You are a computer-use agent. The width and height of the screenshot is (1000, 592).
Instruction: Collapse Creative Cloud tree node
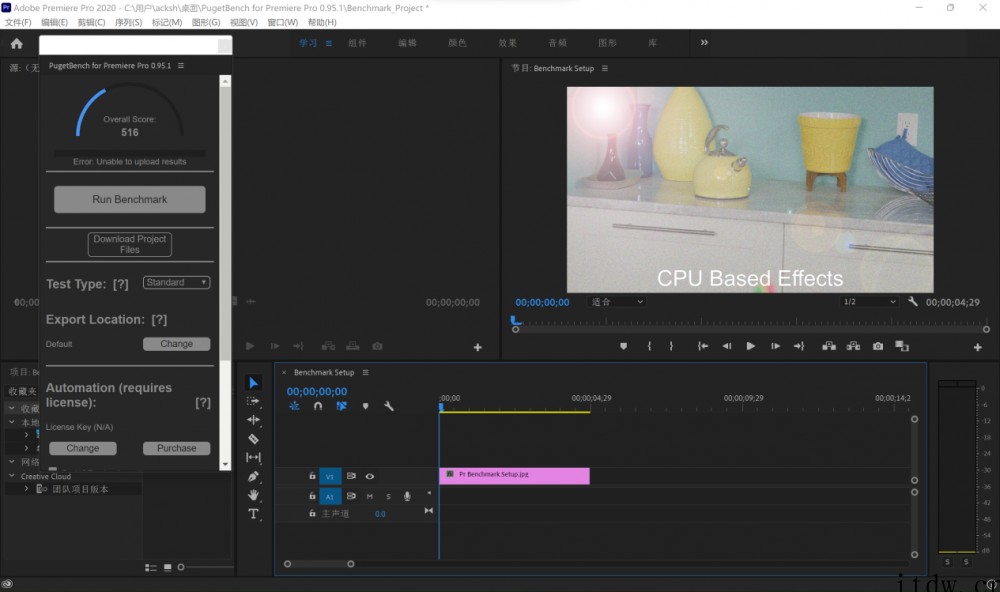[x=12, y=476]
